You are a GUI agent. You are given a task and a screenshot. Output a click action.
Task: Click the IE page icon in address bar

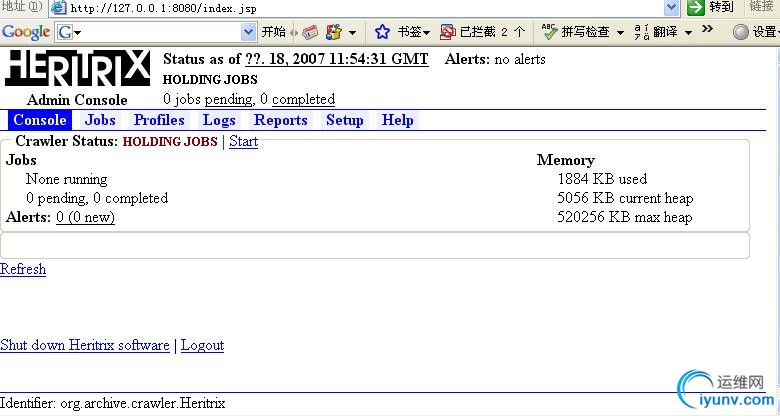point(59,8)
